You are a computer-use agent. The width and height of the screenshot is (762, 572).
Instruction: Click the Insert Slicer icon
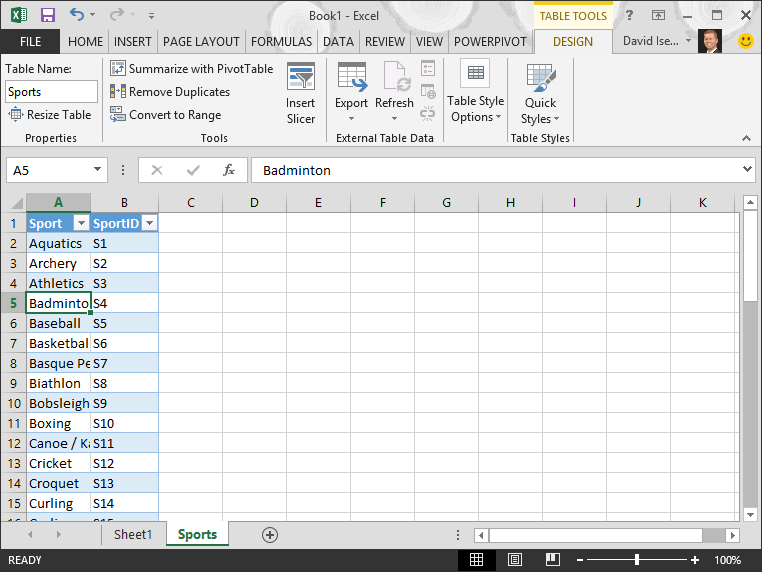[301, 77]
